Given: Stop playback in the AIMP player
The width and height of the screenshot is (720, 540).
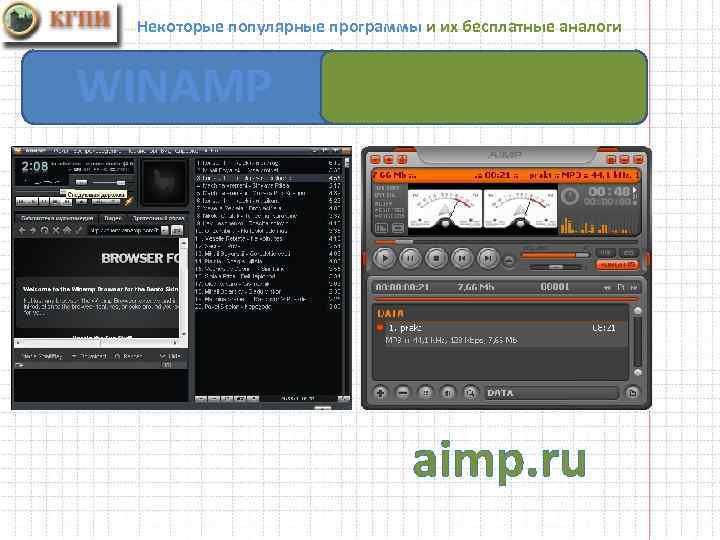Looking at the screenshot, I should point(436,259).
